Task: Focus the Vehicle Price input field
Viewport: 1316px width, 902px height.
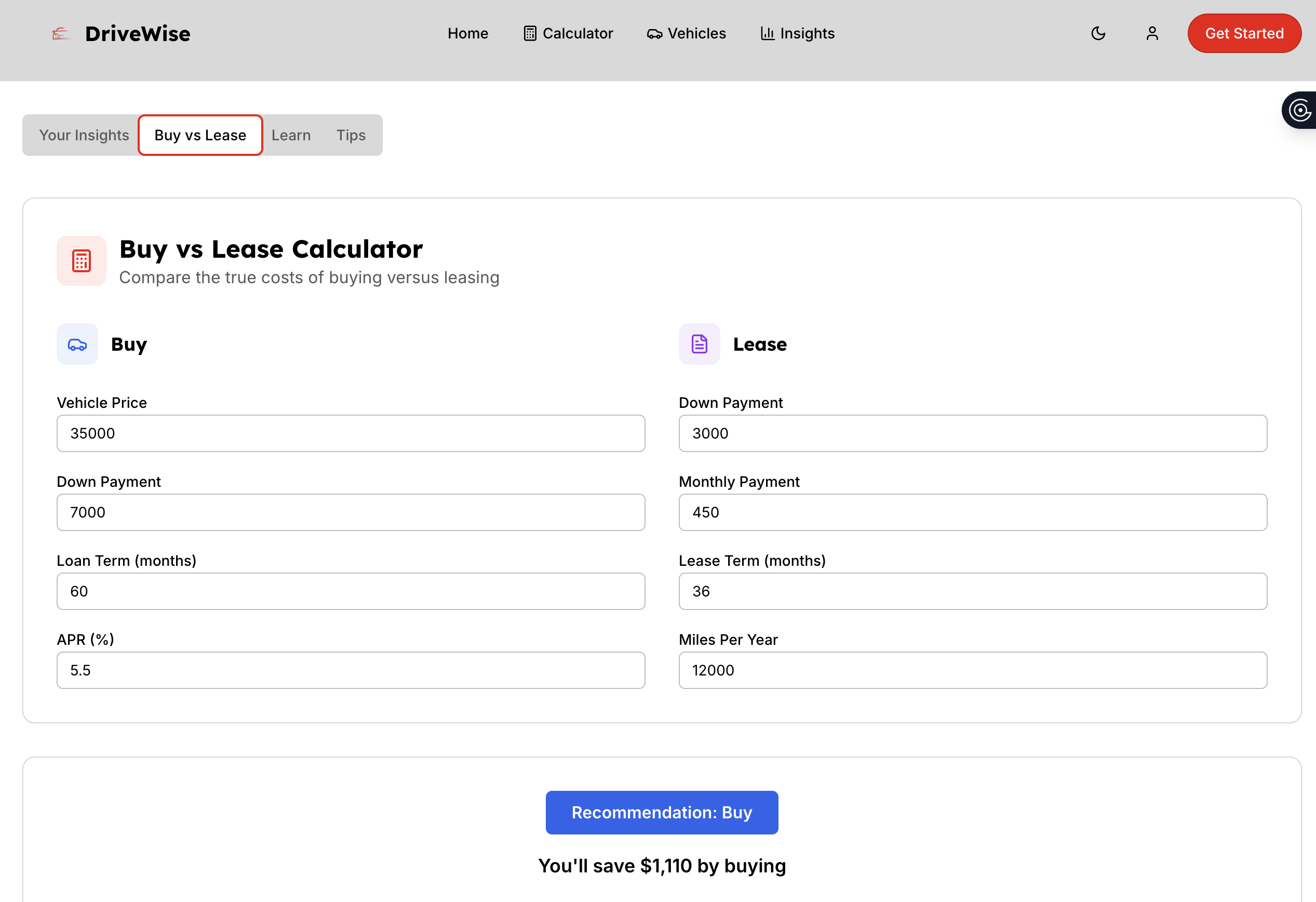Action: (x=351, y=433)
